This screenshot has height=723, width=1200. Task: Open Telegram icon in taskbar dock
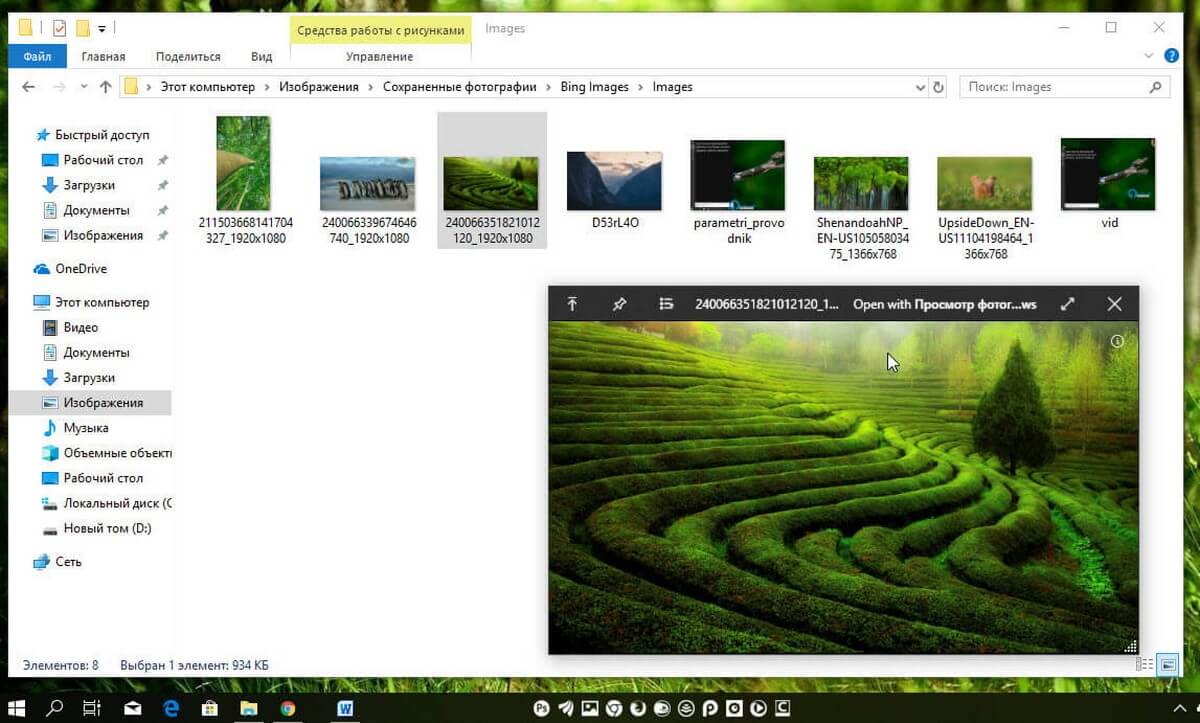[567, 709]
